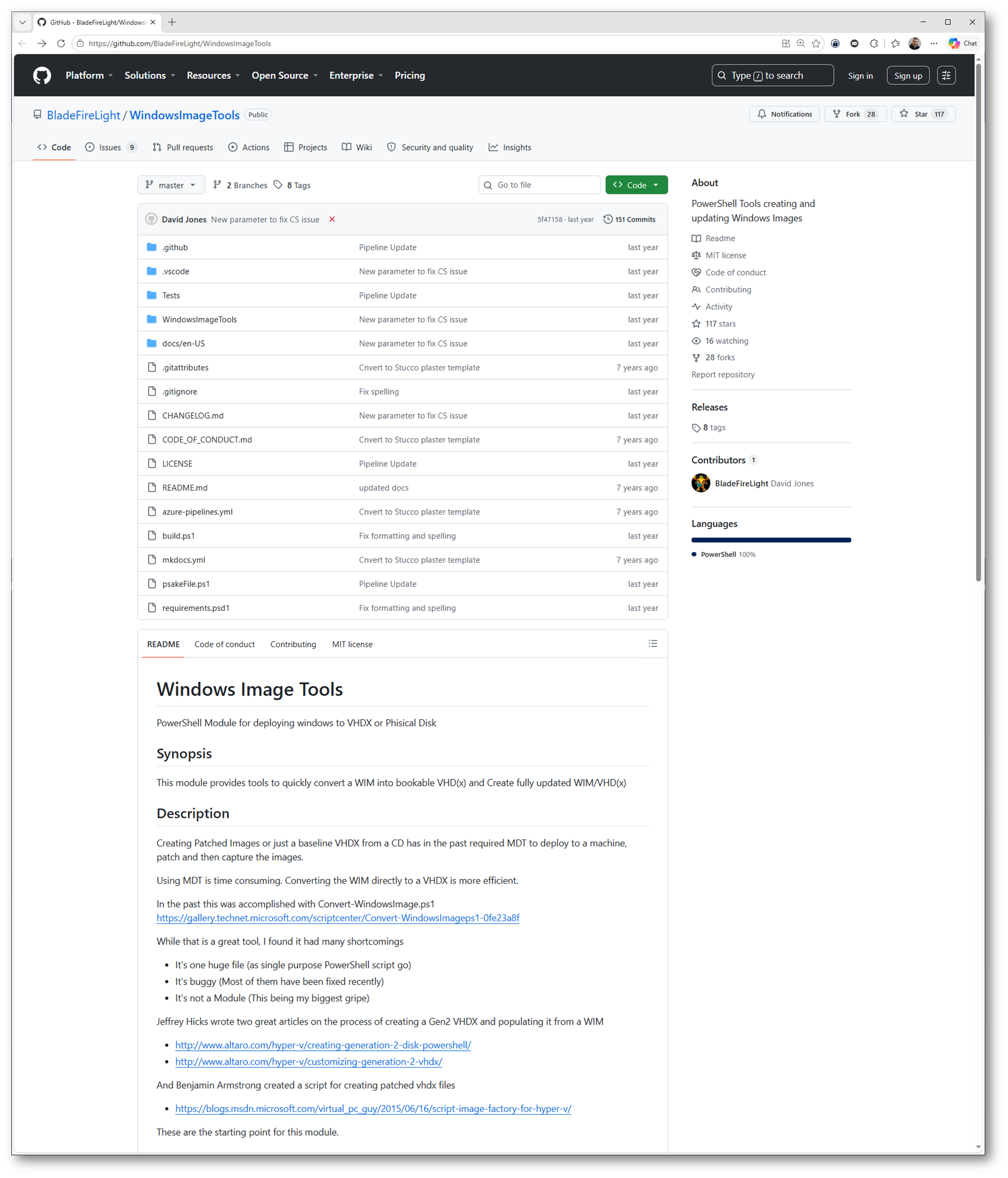Expand the Solutions menu
The width and height of the screenshot is (1008, 1178).
coord(150,76)
